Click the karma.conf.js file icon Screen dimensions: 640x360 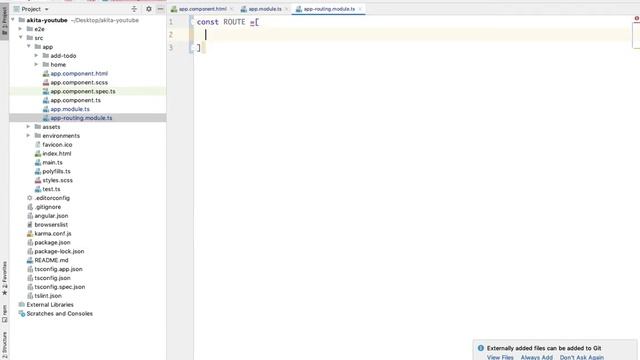coord(30,233)
